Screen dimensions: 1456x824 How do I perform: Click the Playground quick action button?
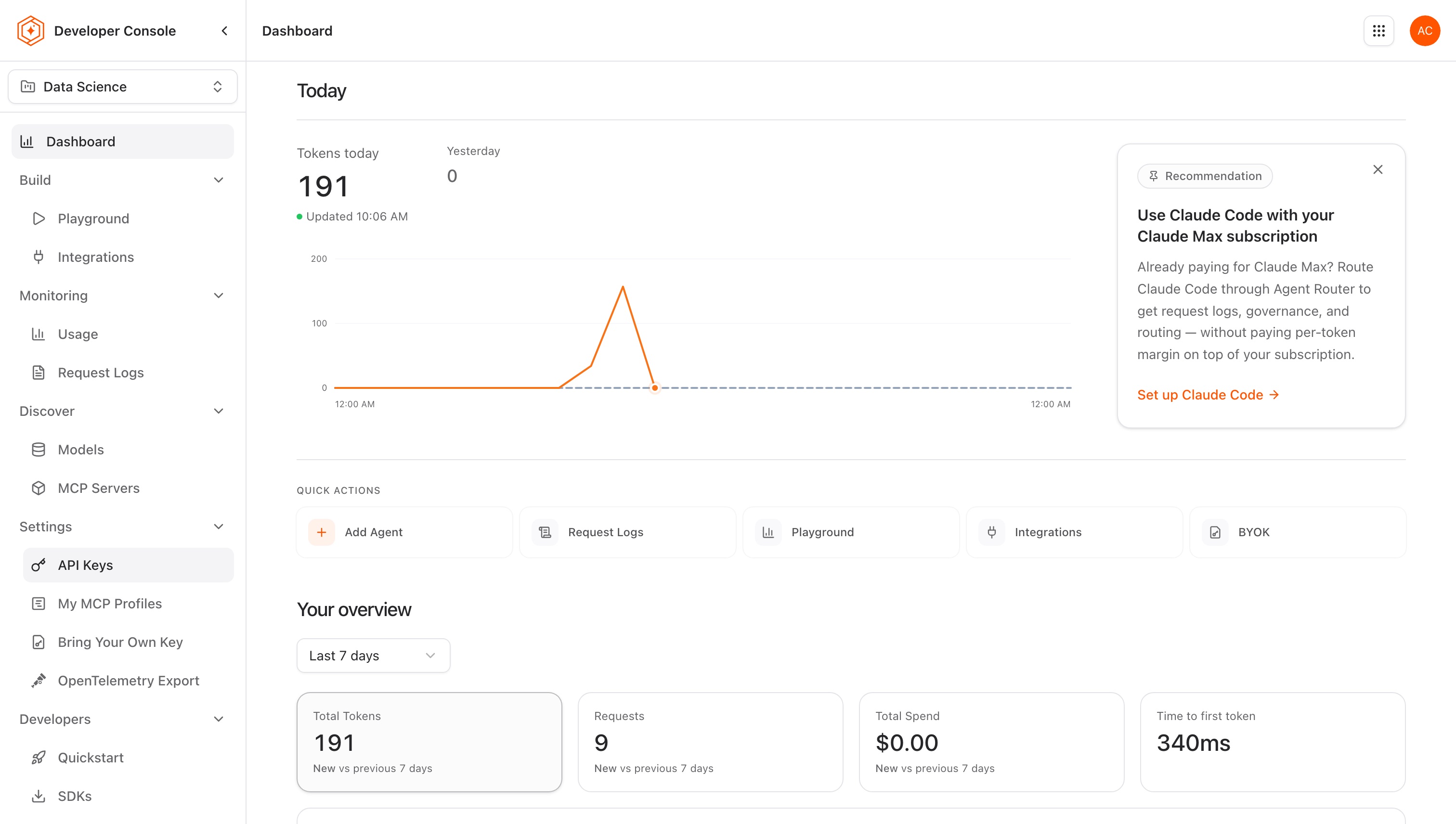click(x=851, y=532)
